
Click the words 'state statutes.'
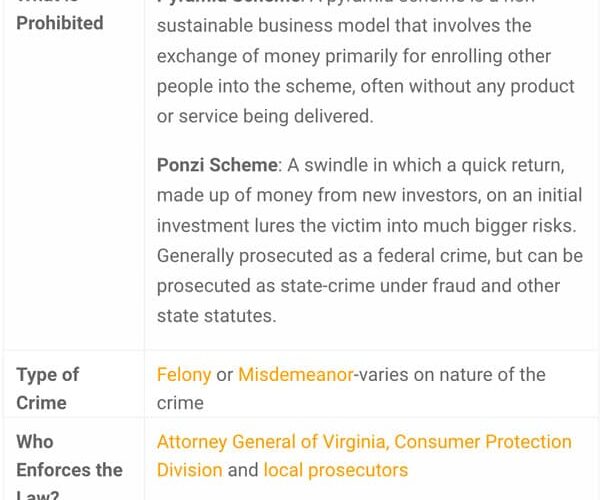pyautogui.click(x=217, y=316)
